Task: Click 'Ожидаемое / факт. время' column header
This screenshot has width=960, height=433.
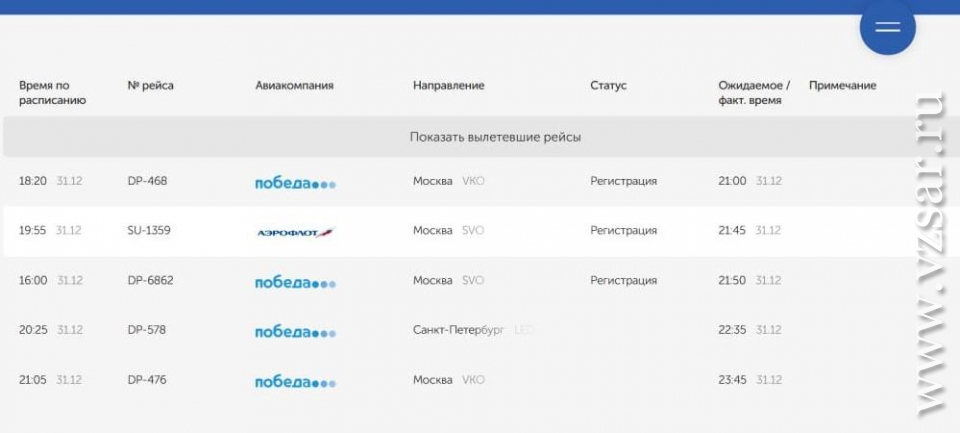Action: 753,93
